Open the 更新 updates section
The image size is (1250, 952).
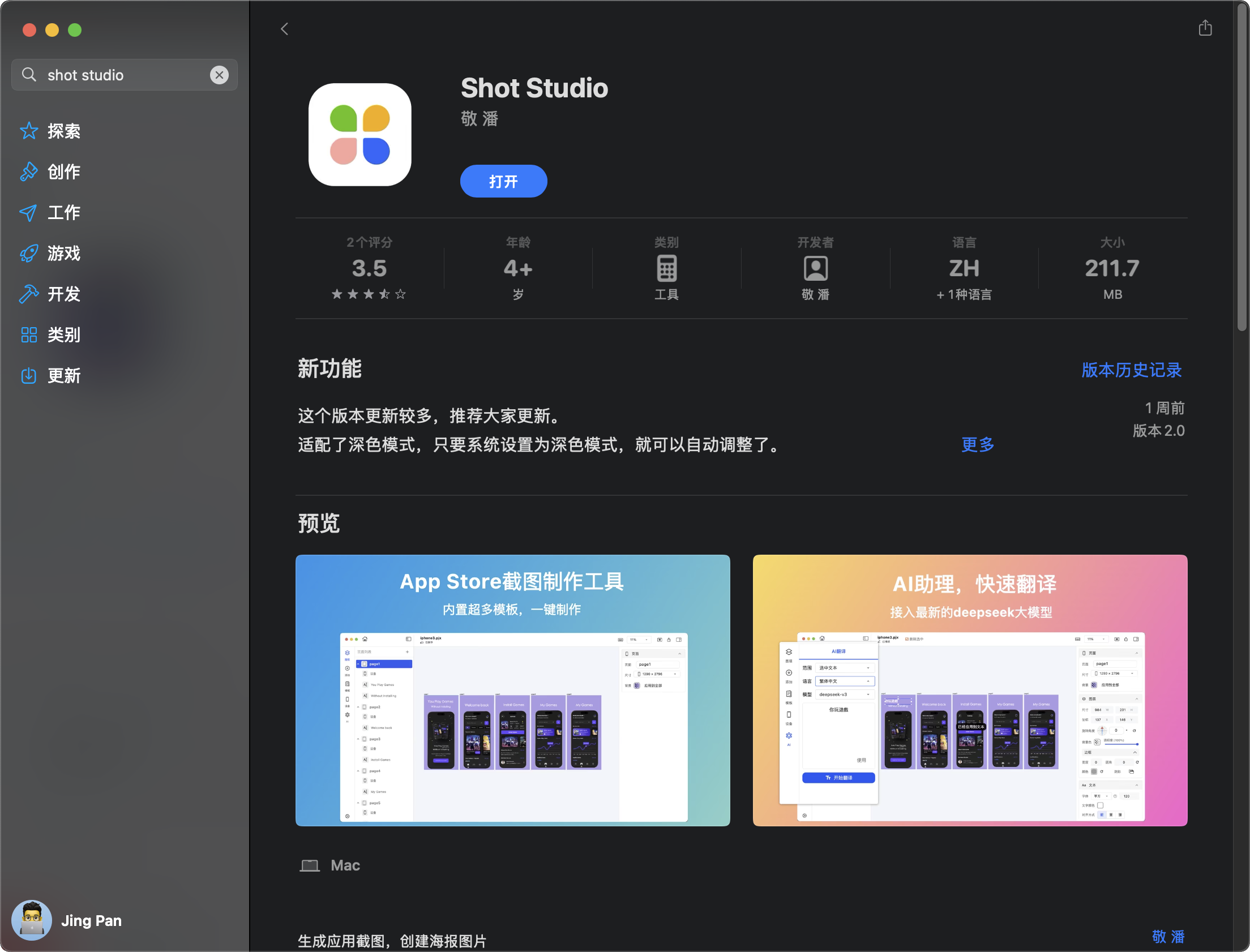(63, 376)
